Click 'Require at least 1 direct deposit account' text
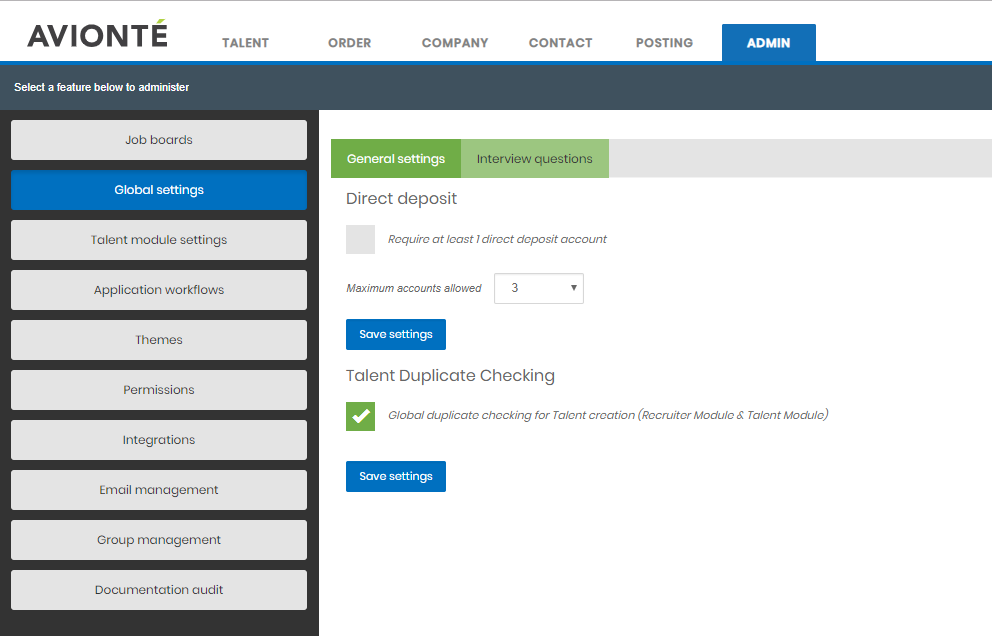Image resolution: width=992 pixels, height=636 pixels. point(497,239)
